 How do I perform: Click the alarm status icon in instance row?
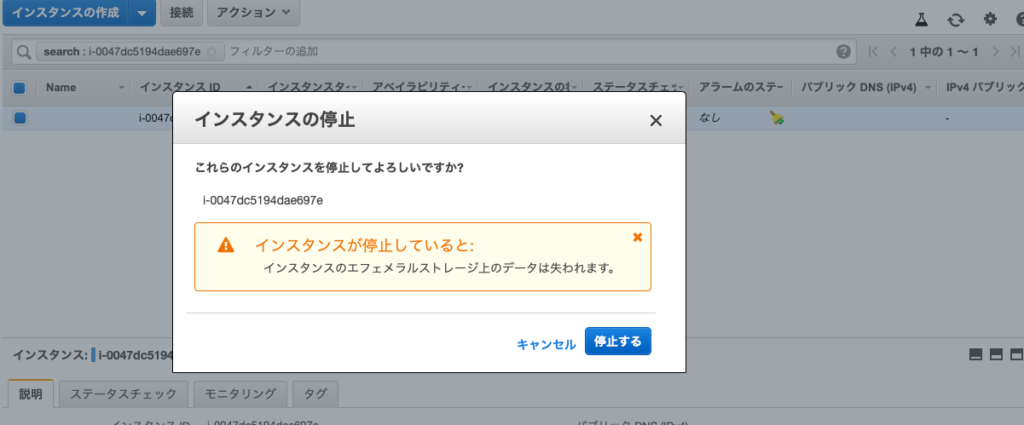[x=776, y=118]
